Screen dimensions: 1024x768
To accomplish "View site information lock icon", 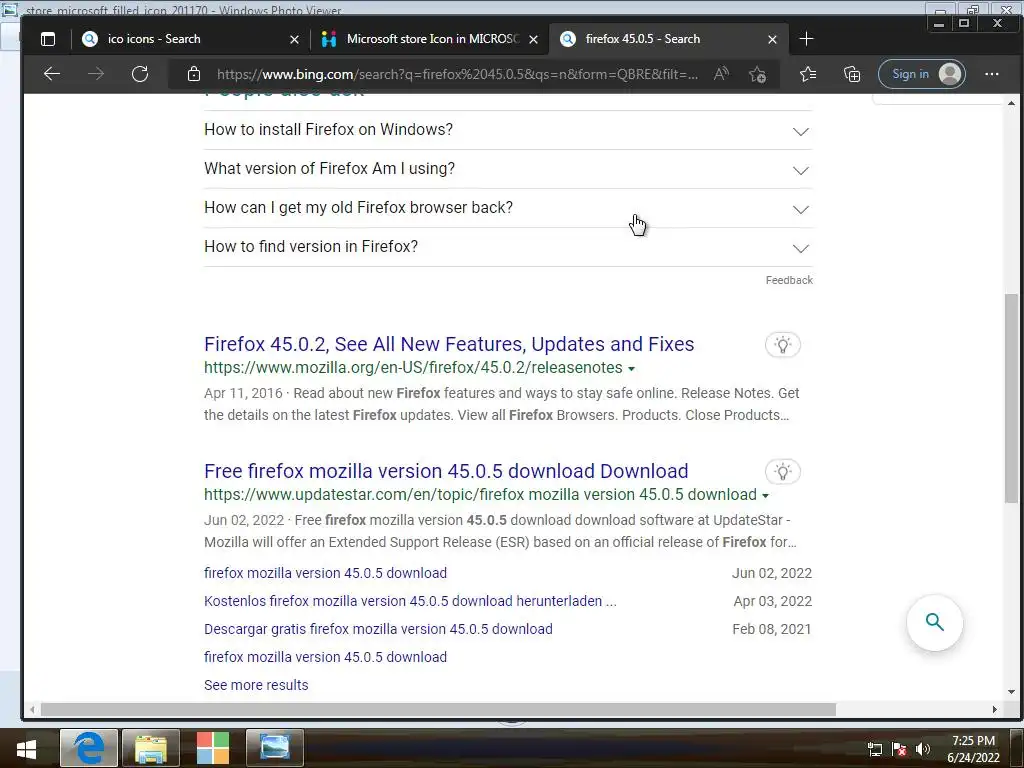I will pos(194,74).
